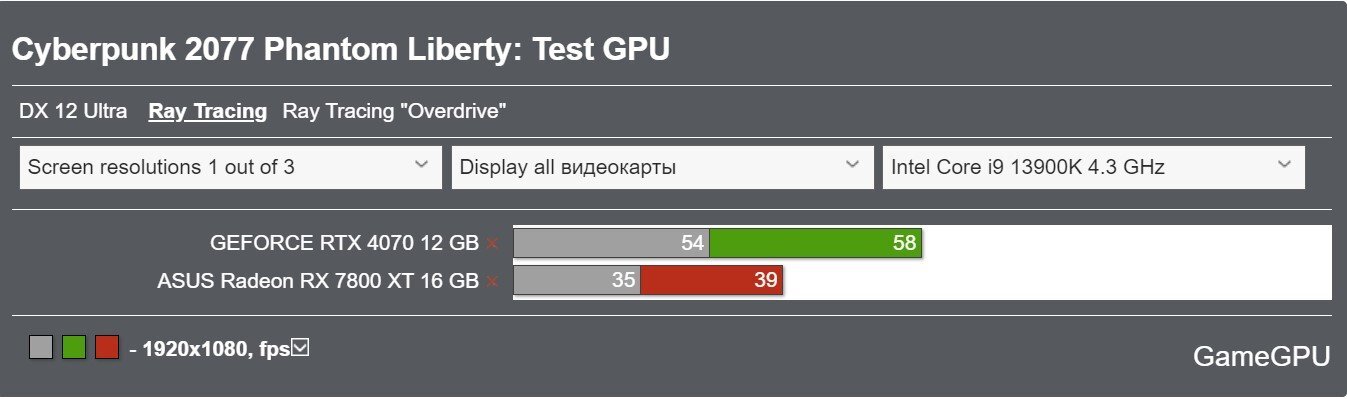Click the gray legend color square

(41, 348)
